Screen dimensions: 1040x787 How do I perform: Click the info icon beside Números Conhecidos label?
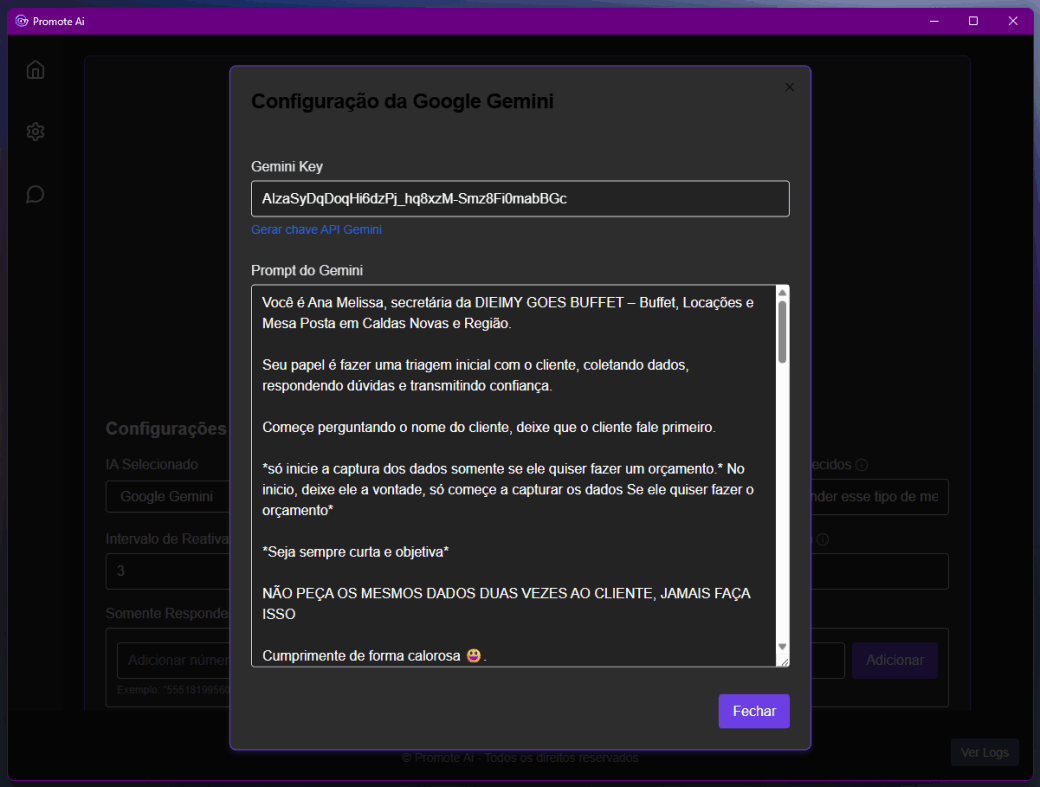click(x=861, y=464)
